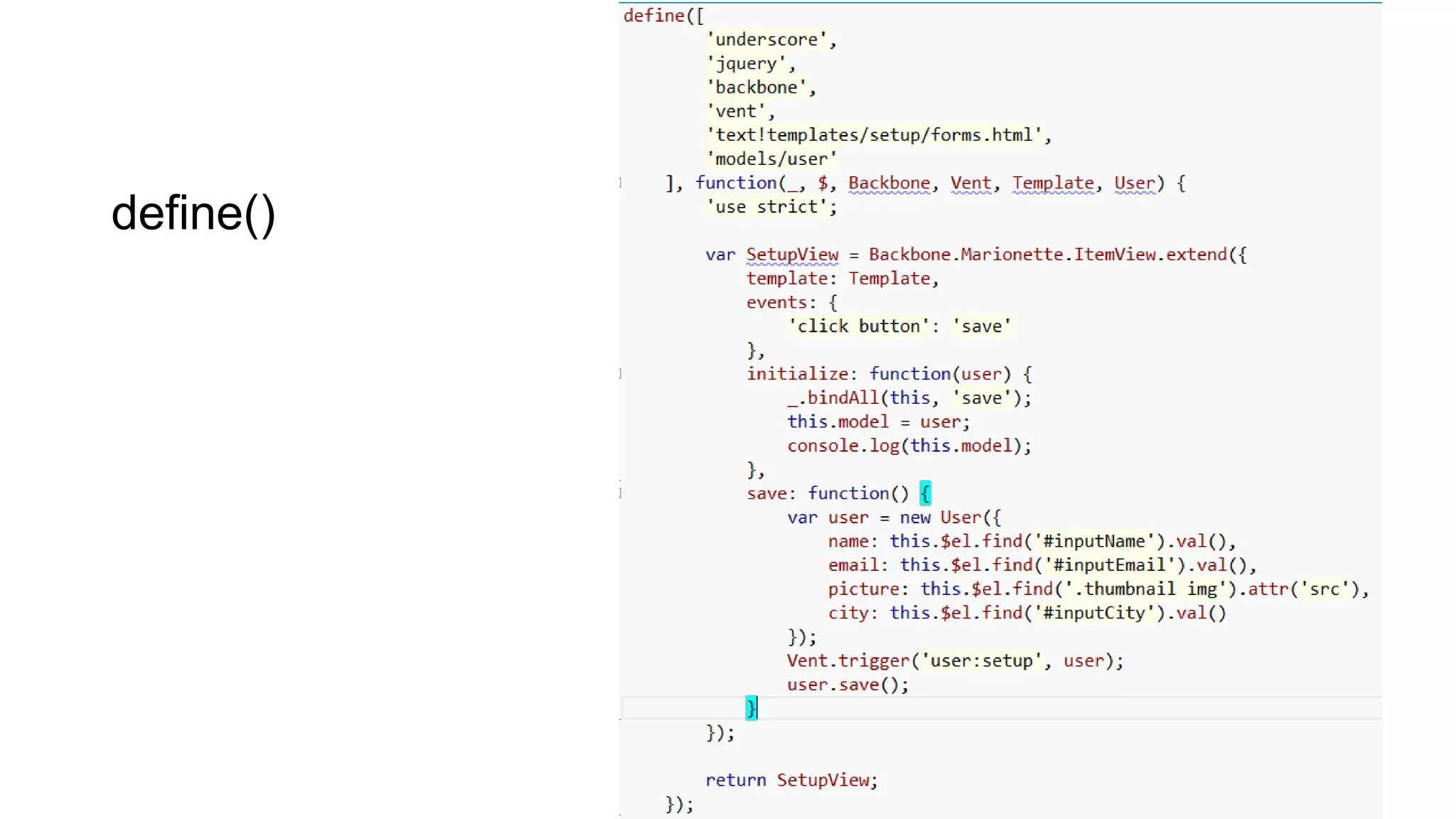Click the '#inputName' selector string
Image resolution: width=1456 pixels, height=819 pixels.
point(1094,542)
